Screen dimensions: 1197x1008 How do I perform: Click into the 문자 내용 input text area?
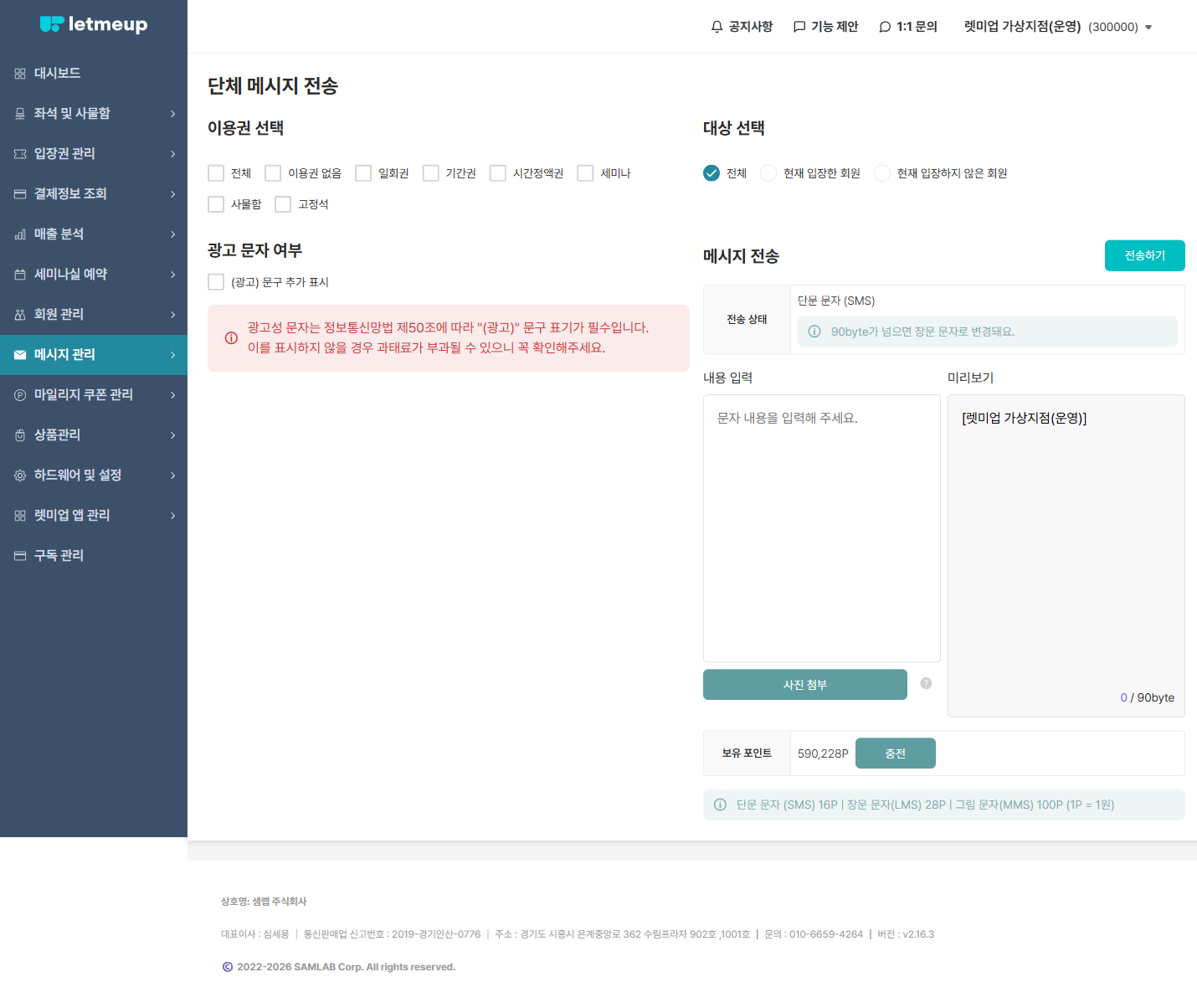tap(822, 528)
